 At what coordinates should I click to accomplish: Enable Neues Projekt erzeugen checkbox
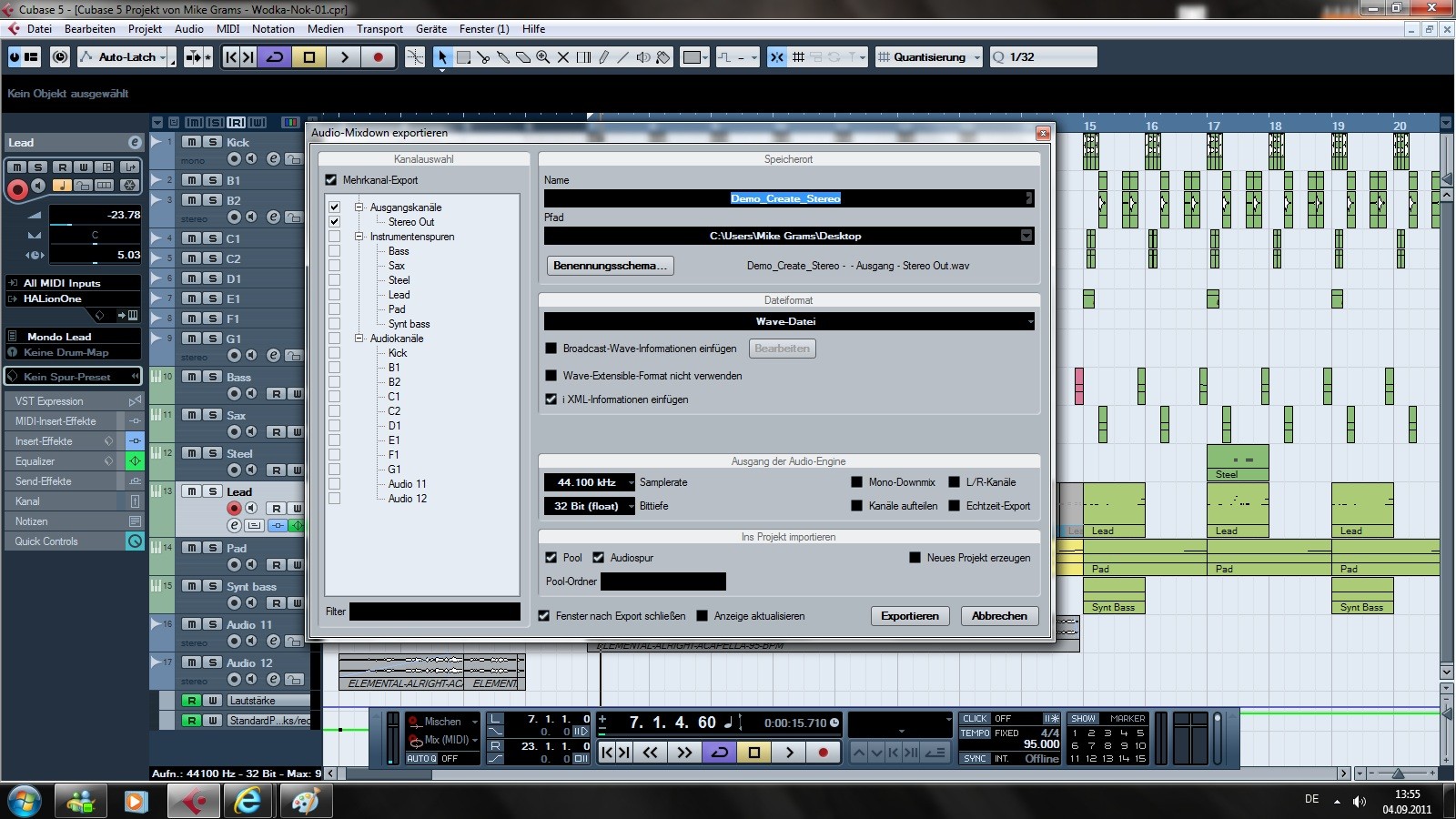(x=915, y=558)
